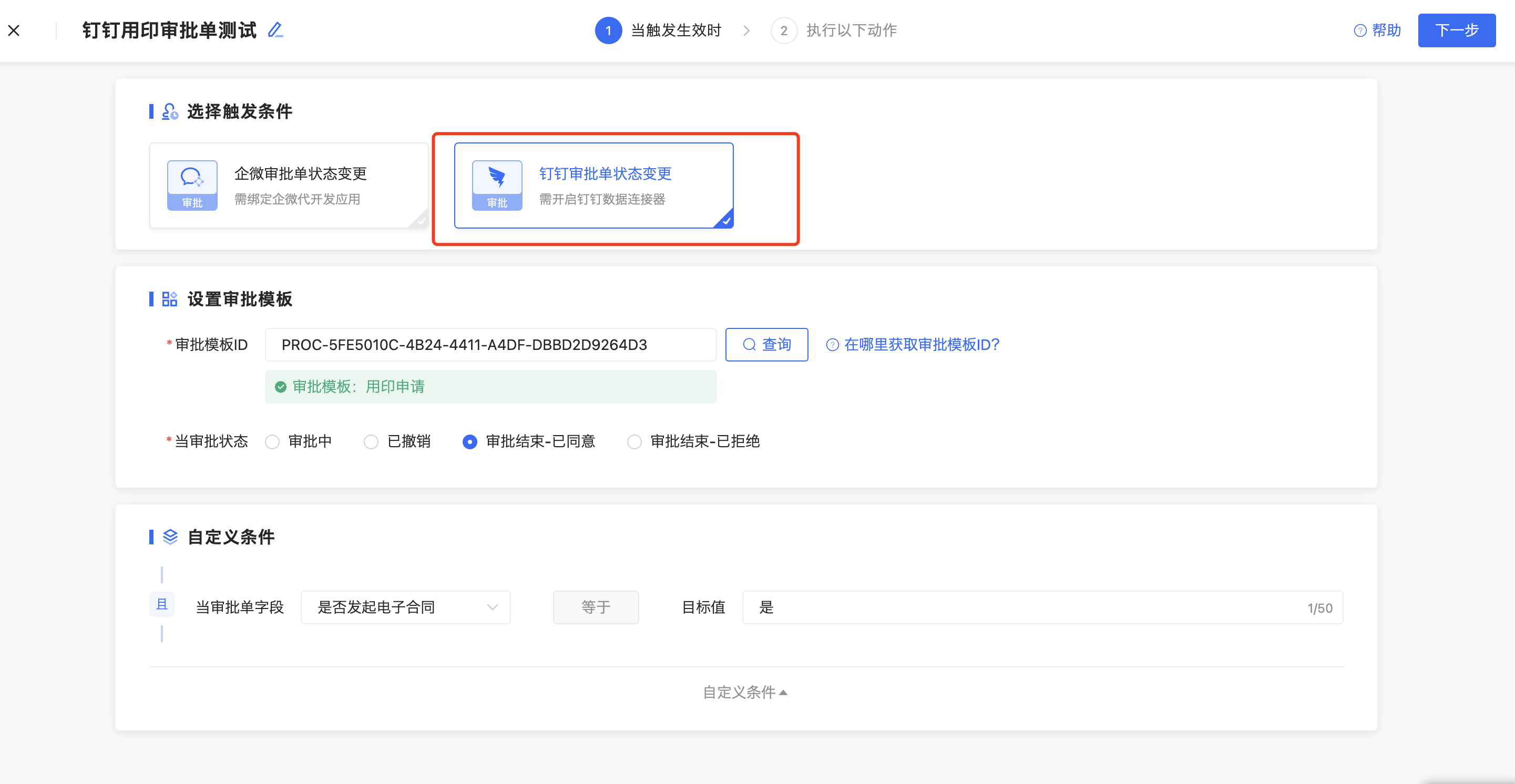Image resolution: width=1515 pixels, height=784 pixels.
Task: Select the 企微审批单状态变更 trigger card
Action: [x=289, y=185]
